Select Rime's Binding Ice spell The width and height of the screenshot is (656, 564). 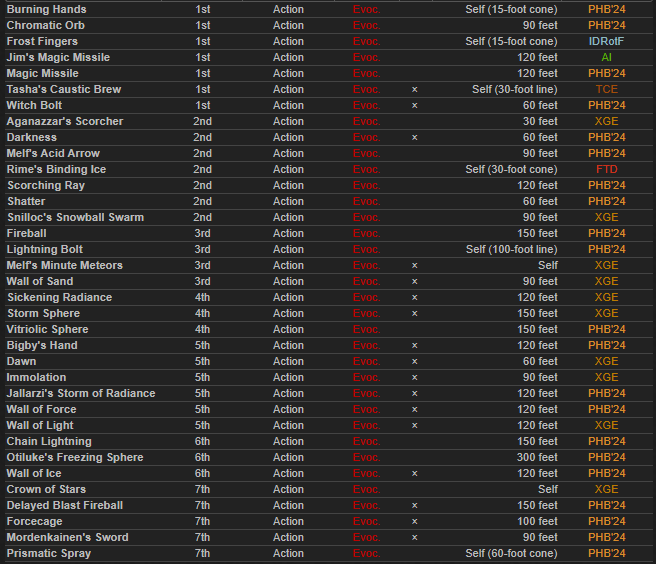[328, 169]
